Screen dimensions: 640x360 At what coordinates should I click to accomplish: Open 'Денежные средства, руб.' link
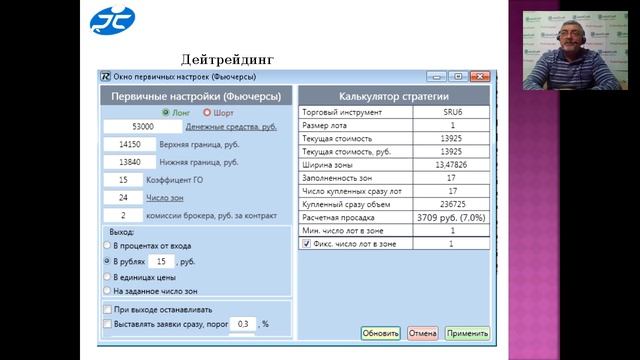pos(231,127)
